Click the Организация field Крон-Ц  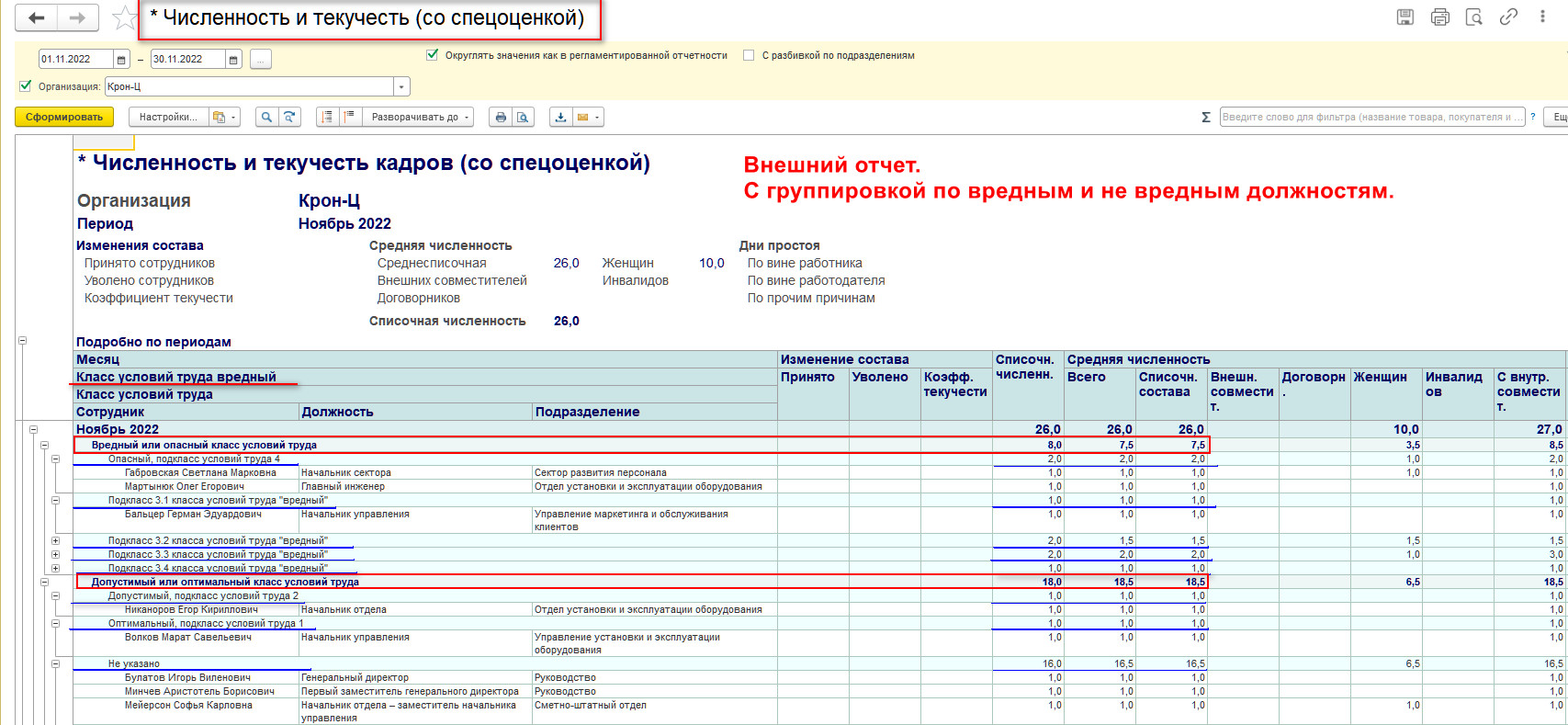tap(249, 87)
